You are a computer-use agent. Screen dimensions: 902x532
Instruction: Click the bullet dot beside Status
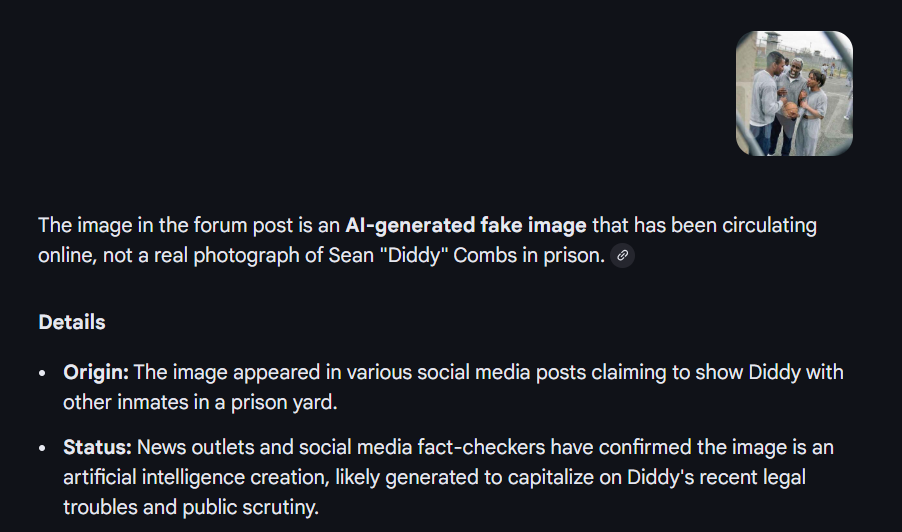(43, 448)
